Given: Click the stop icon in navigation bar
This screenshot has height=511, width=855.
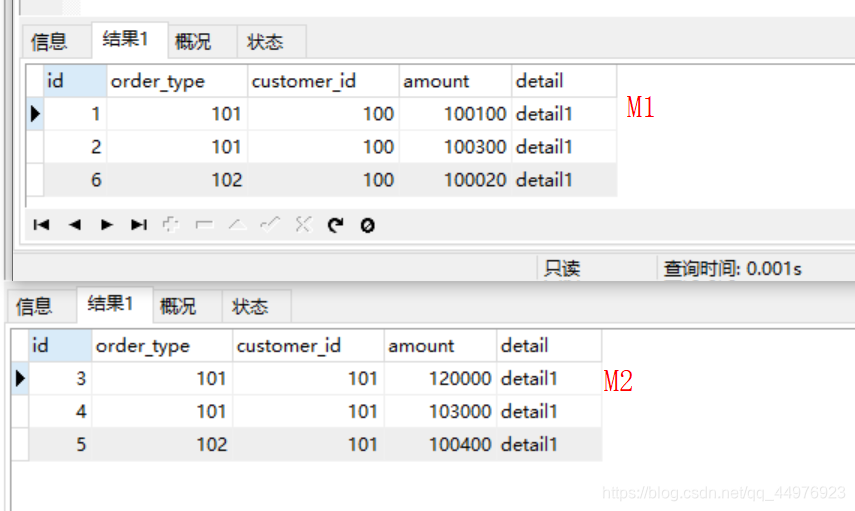Looking at the screenshot, I should (368, 225).
